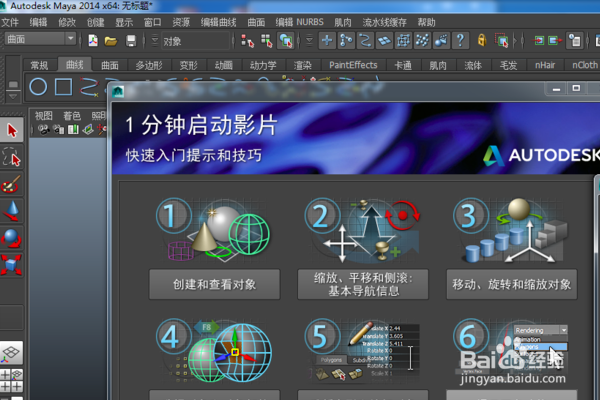The height and width of the screenshot is (400, 600).
Task: Open movie thumbnail number 2
Action: coord(363,230)
